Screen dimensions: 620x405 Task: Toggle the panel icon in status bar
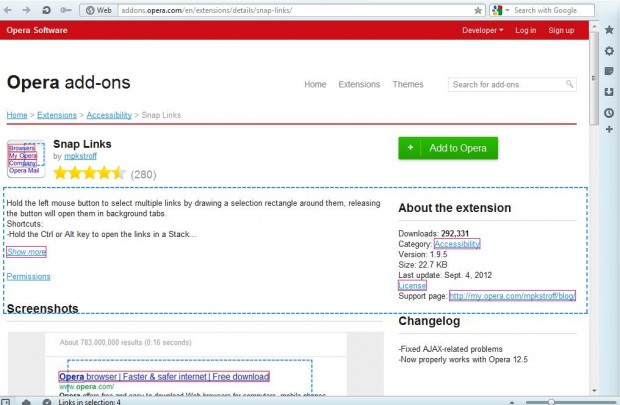tap(6, 401)
